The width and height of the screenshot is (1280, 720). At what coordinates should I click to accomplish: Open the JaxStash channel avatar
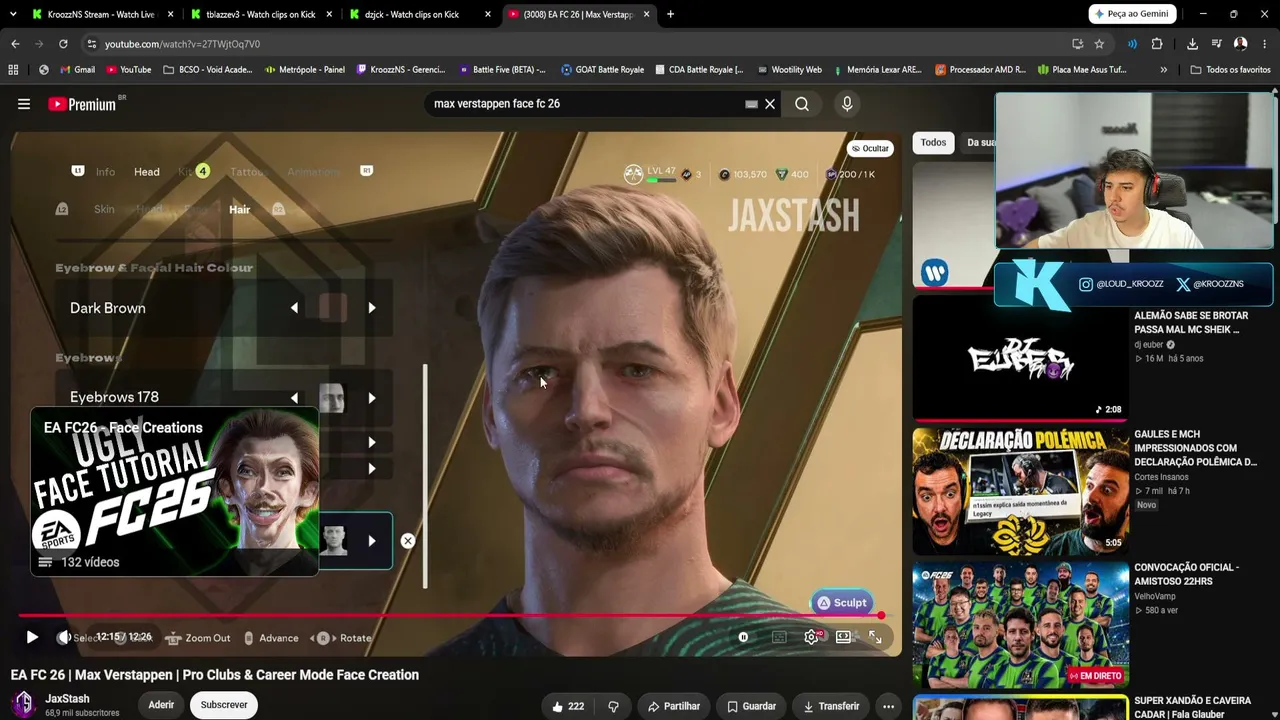23,704
